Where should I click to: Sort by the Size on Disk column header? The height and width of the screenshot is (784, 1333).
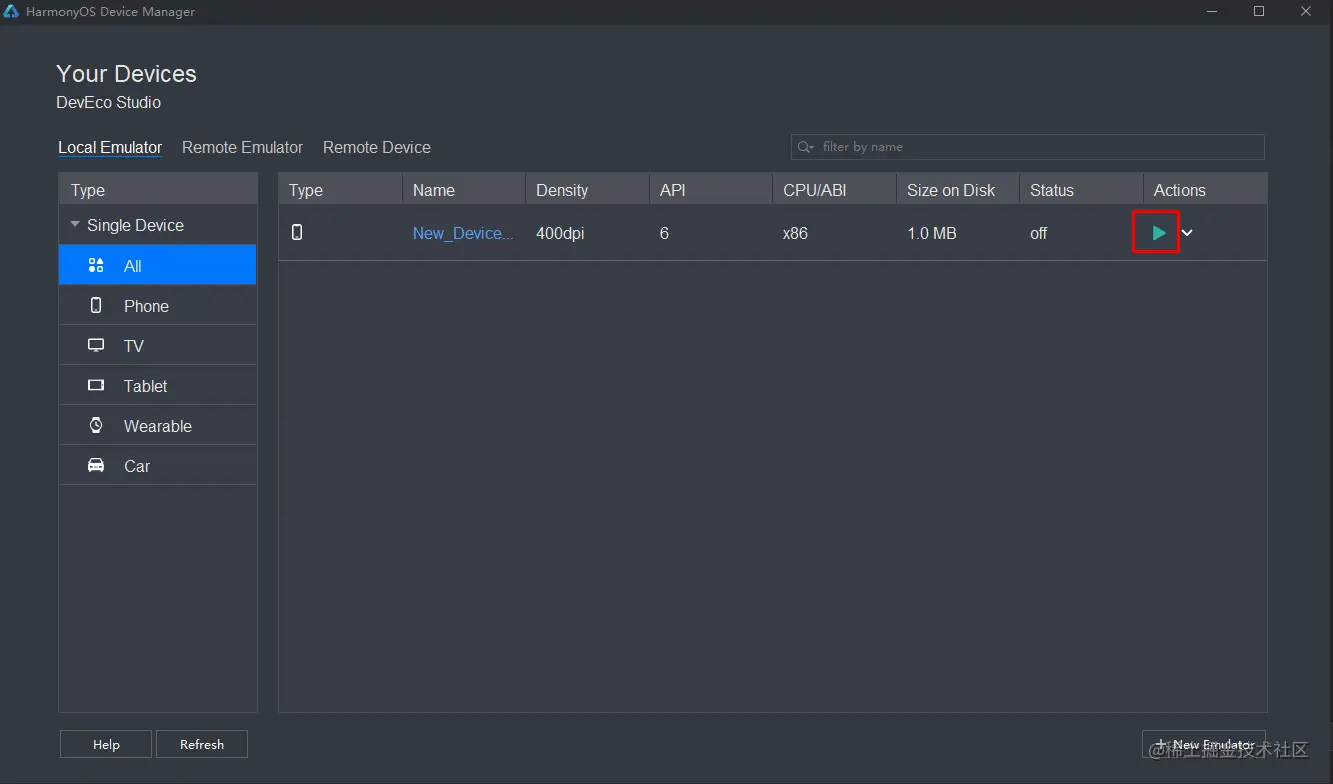(x=958, y=190)
